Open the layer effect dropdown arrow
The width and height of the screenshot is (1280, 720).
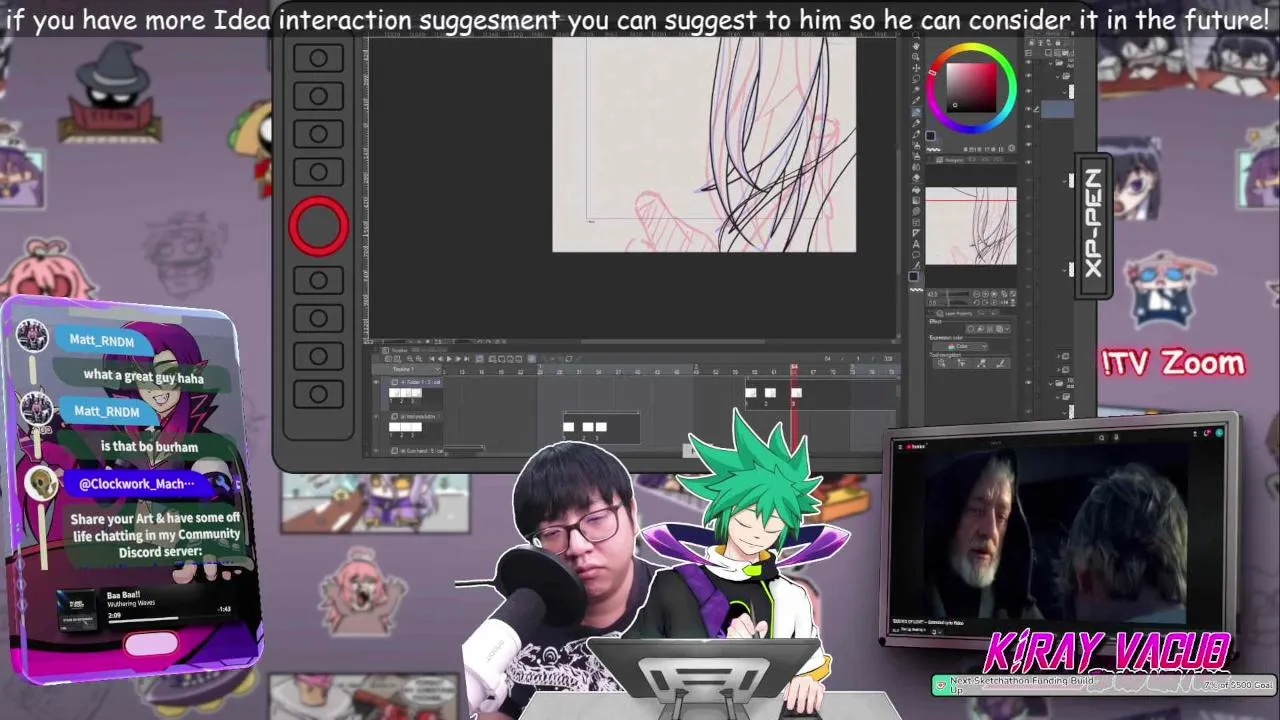click(x=1007, y=330)
